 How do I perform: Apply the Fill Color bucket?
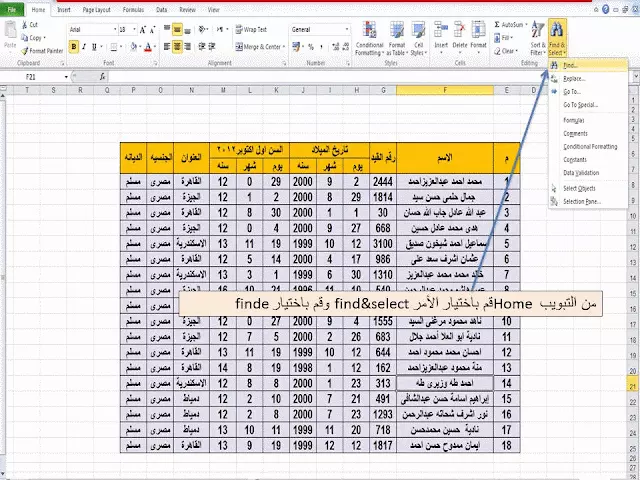click(133, 47)
